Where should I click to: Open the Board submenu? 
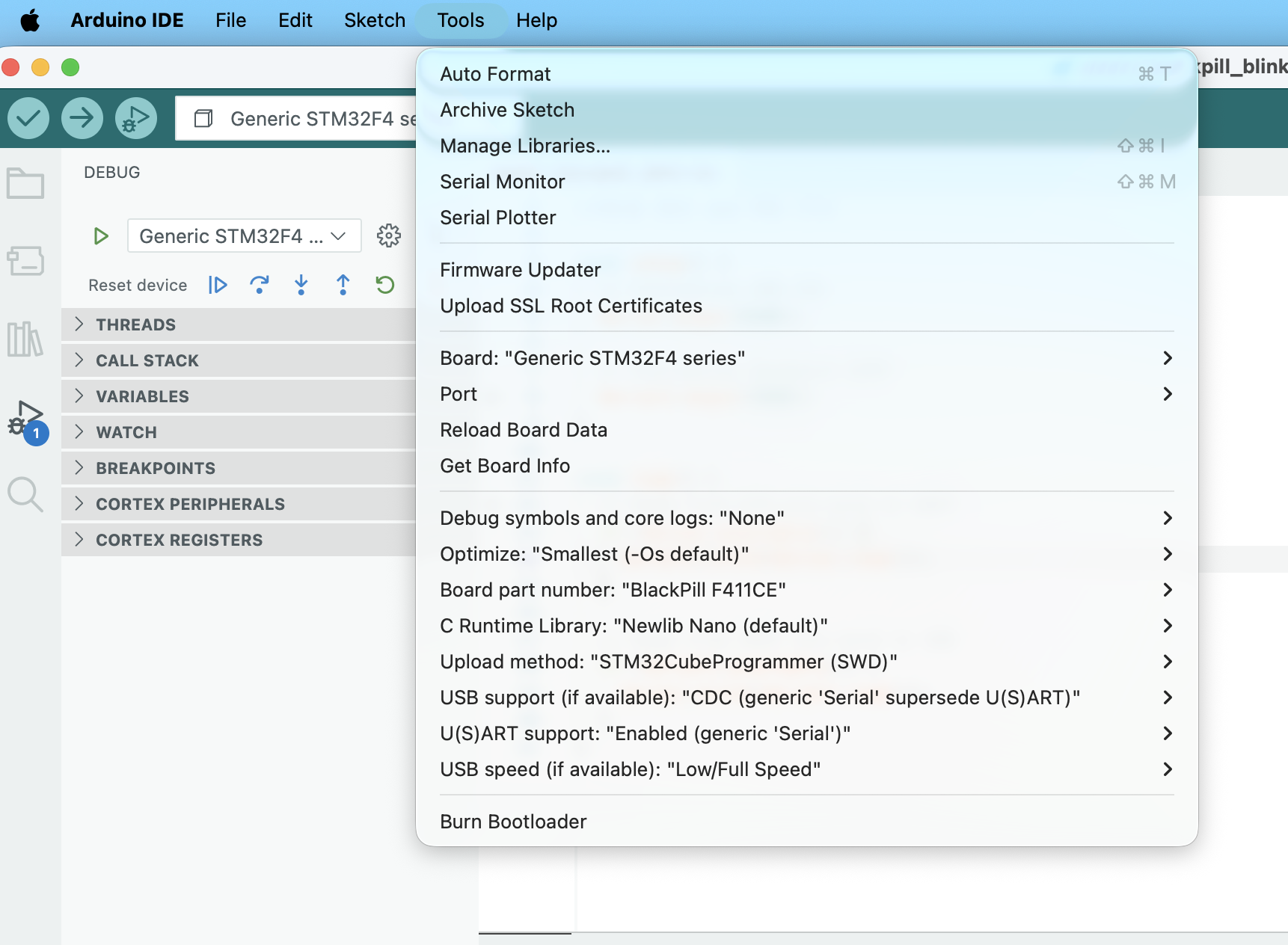[807, 358]
